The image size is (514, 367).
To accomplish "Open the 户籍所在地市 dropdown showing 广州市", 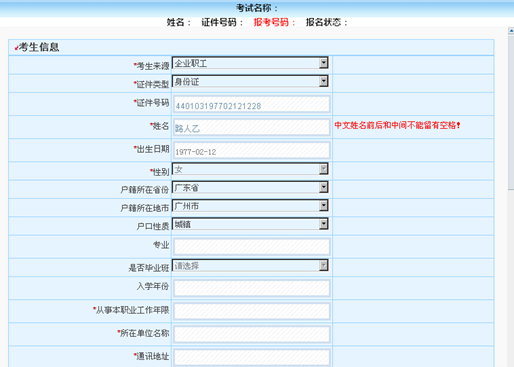I will click(x=250, y=206).
